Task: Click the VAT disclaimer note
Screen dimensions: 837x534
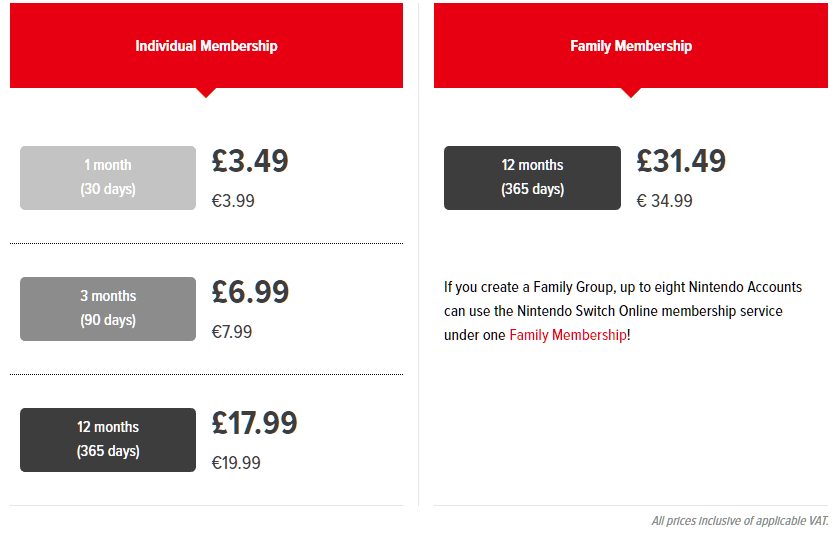Action: coord(740,521)
